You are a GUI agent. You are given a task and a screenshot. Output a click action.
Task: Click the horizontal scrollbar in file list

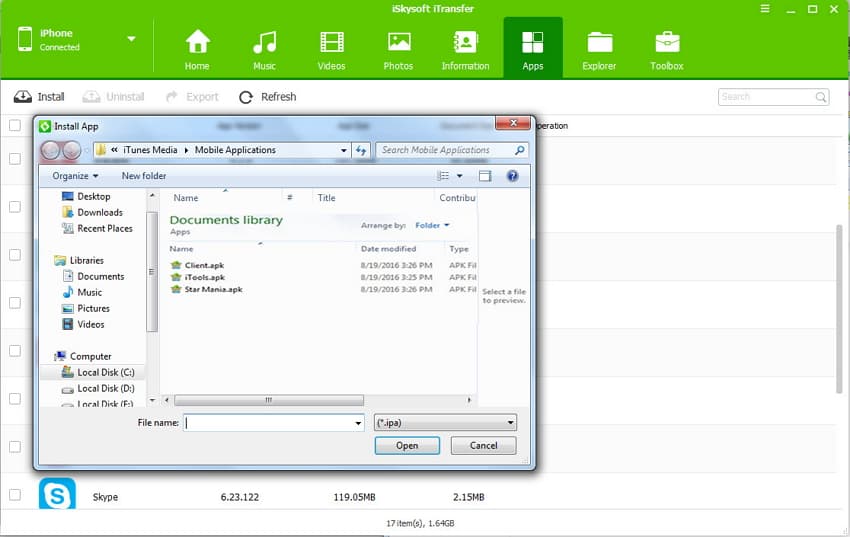269,400
